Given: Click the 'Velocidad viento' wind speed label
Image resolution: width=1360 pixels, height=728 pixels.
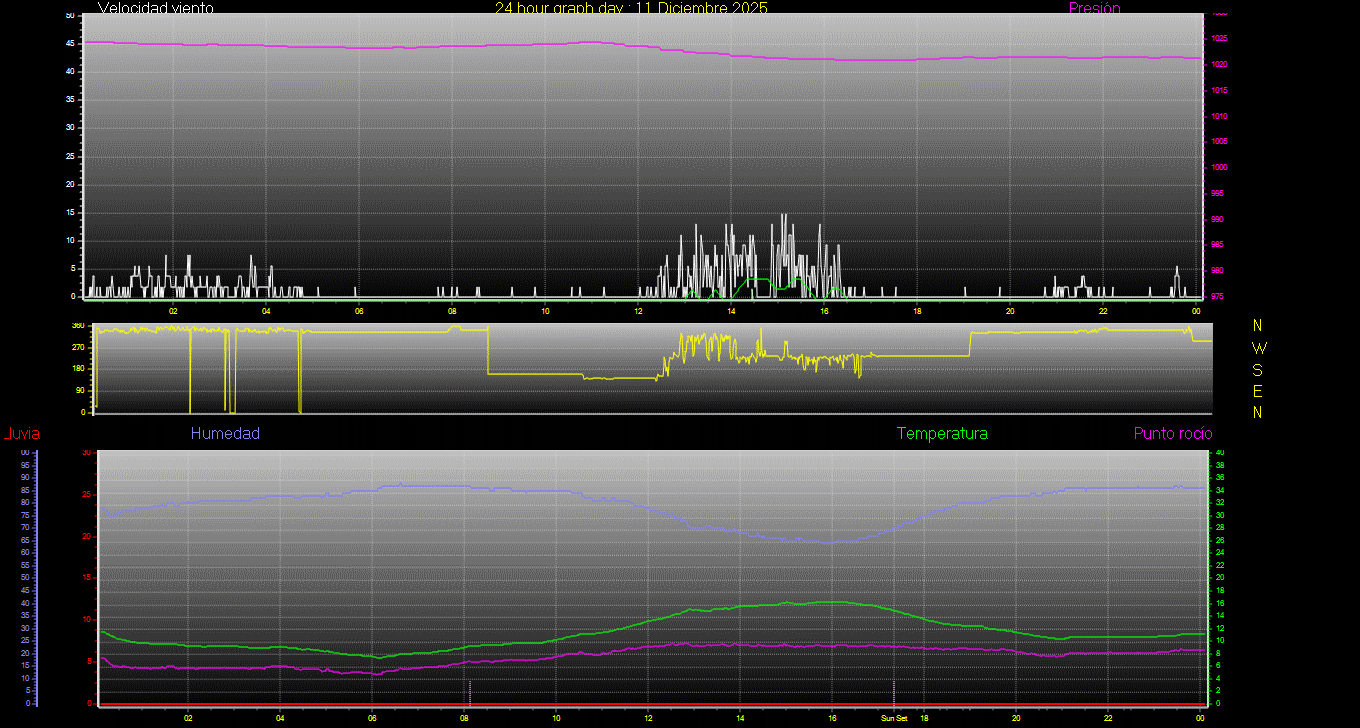Looking at the screenshot, I should point(155,8).
